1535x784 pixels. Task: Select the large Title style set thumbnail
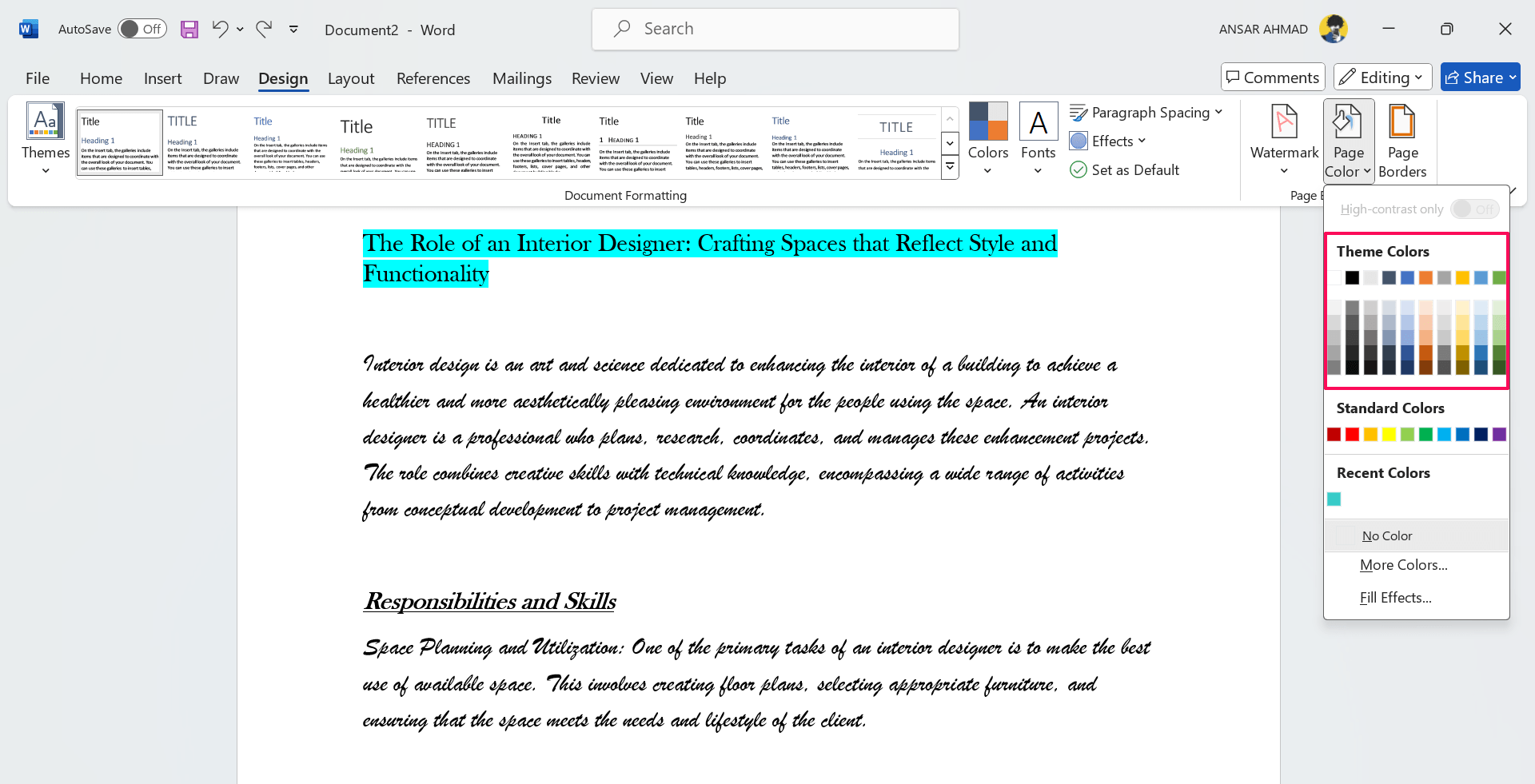coord(378,143)
